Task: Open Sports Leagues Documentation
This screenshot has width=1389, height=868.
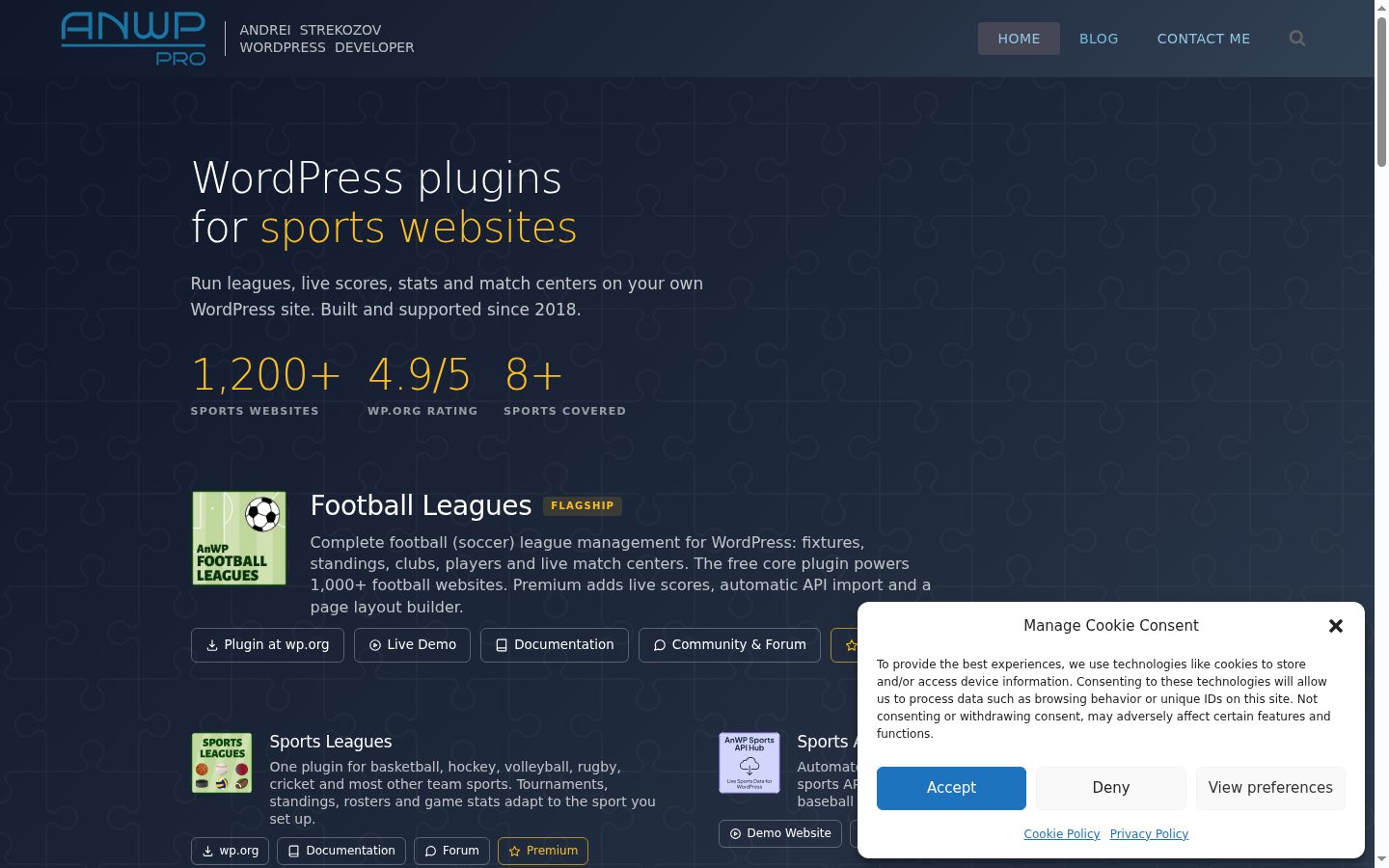Action: [x=341, y=851]
